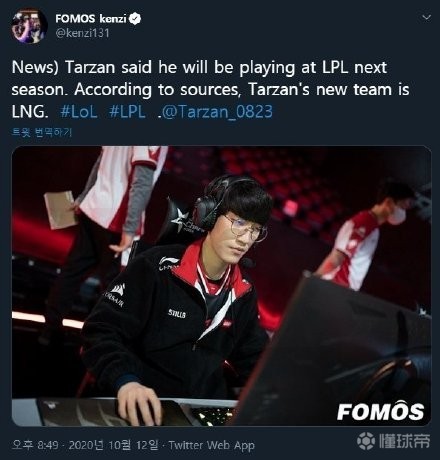Open the @kenzi131 handle
The height and width of the screenshot is (460, 440).
(82, 33)
